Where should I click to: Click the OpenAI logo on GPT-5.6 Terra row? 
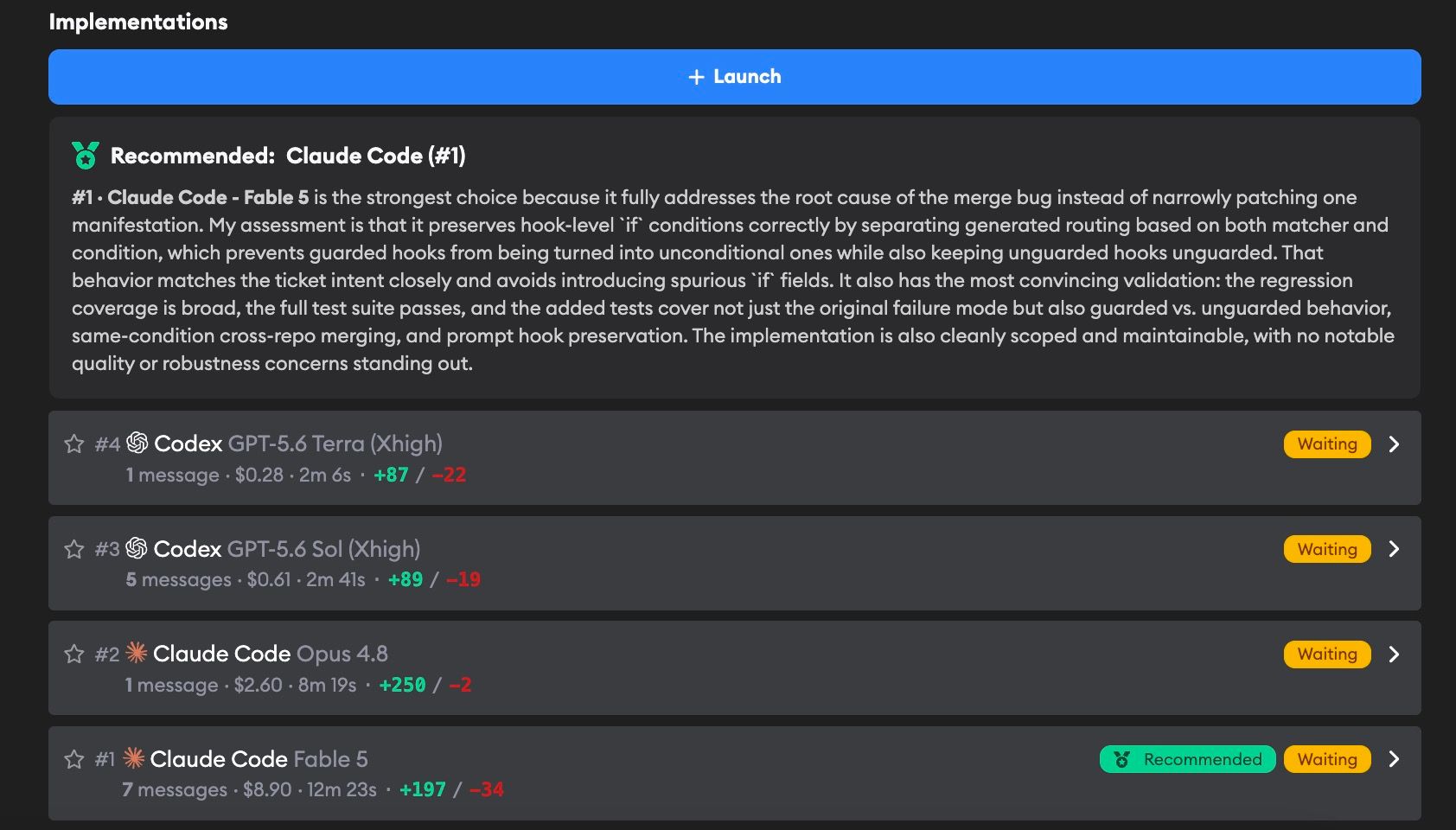137,443
